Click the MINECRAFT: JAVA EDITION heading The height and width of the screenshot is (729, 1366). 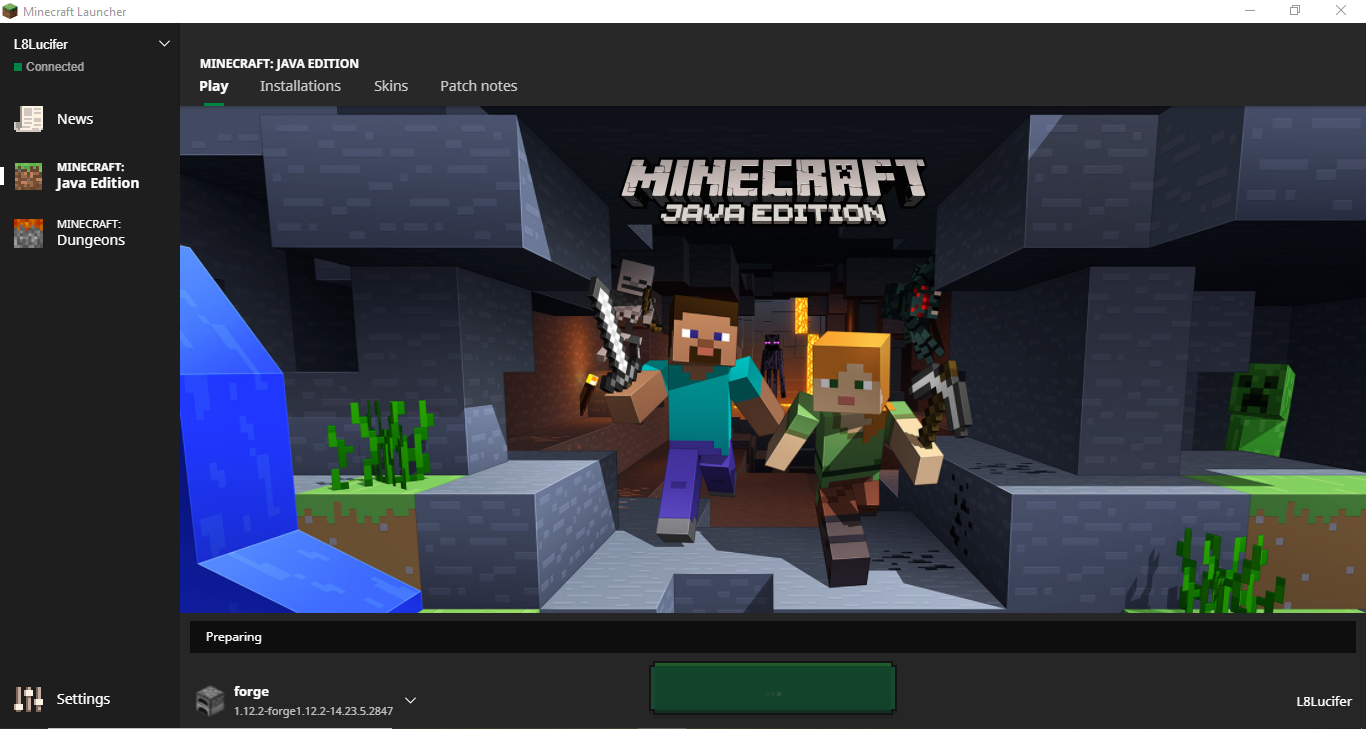pos(279,64)
